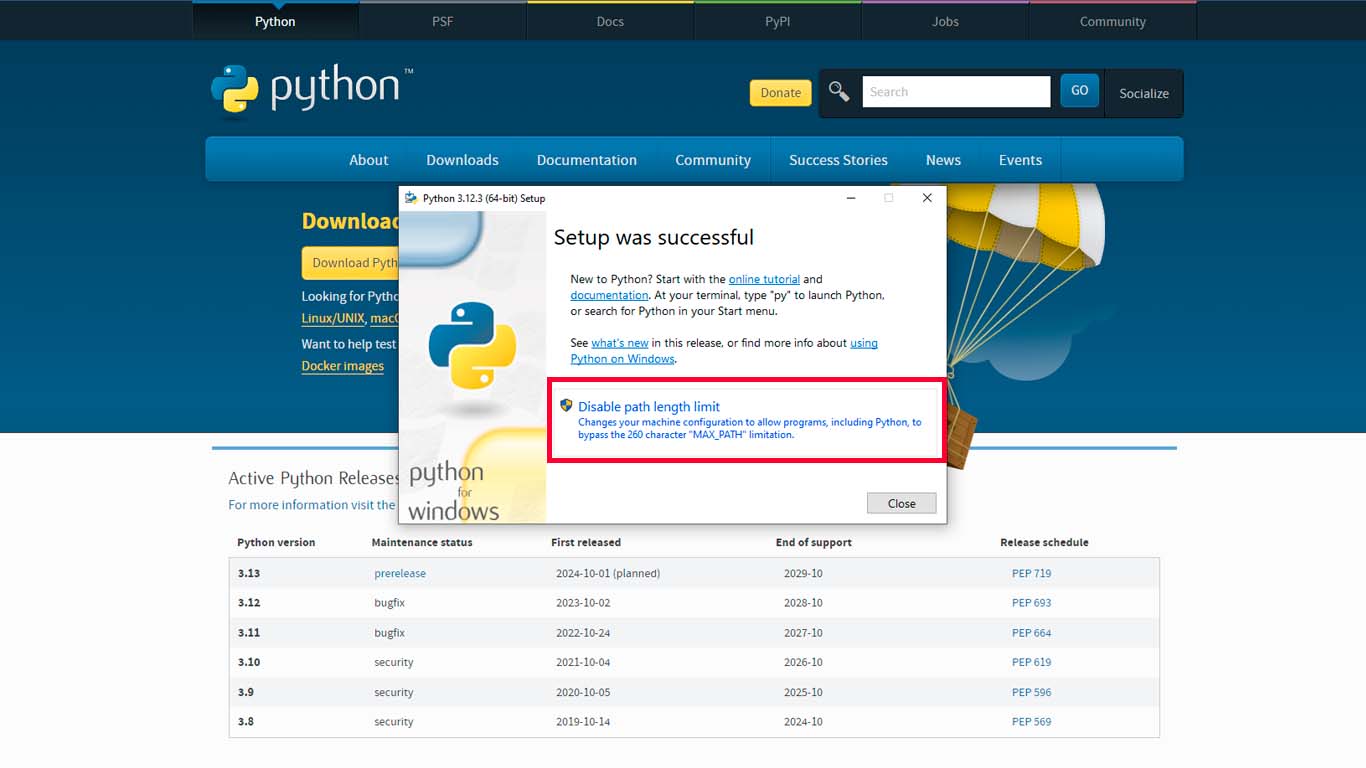The height and width of the screenshot is (768, 1366).
Task: Click the 2023-10-02 first released date
Action: pyautogui.click(x=583, y=603)
